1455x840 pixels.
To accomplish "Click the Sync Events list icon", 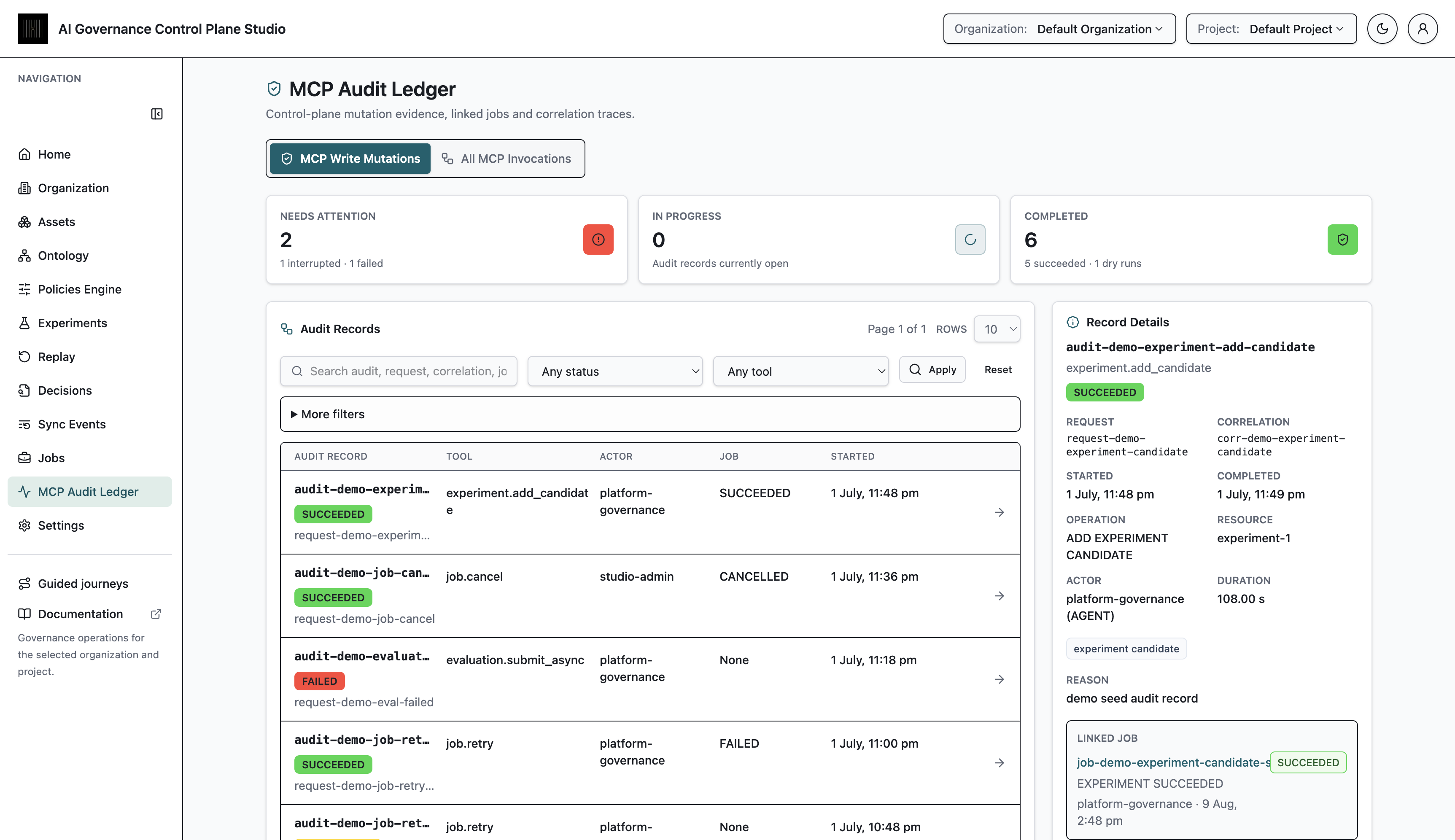I will [x=24, y=424].
